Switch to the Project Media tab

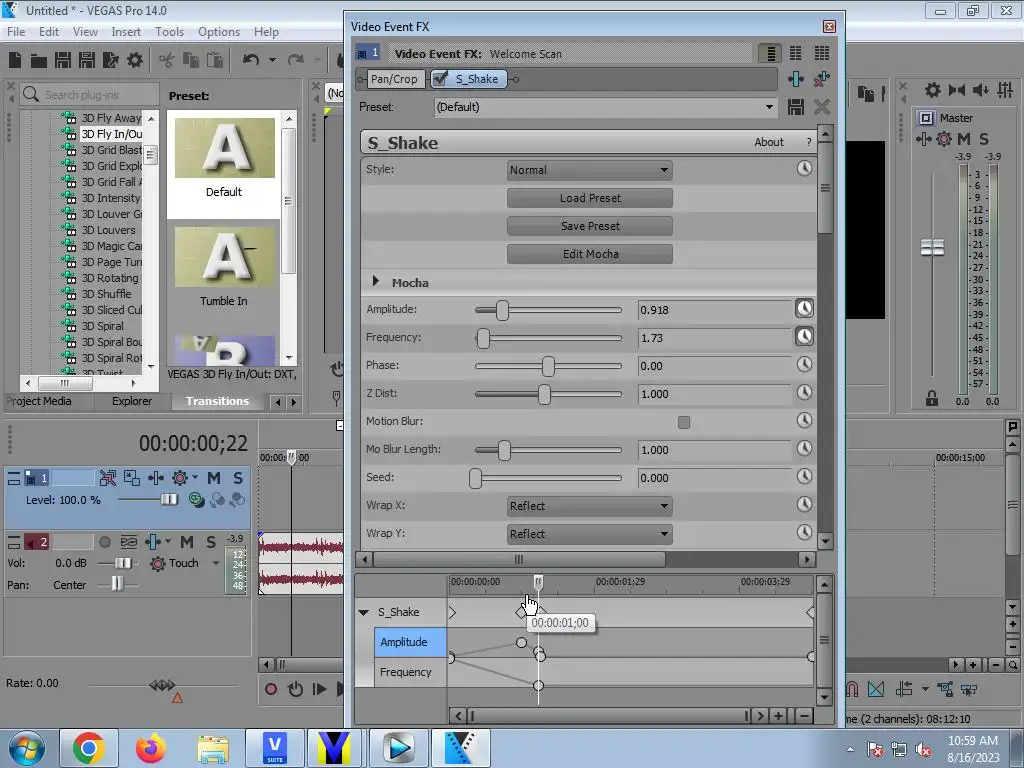39,401
